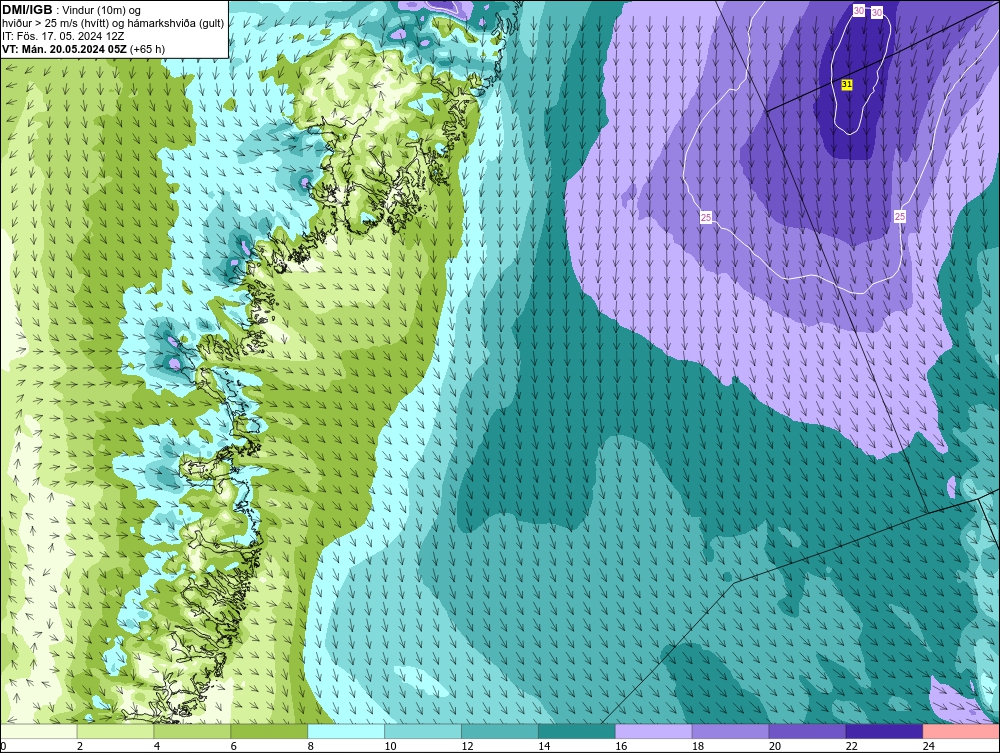
Task: Click the 4–6 m/s green legend swatch
Action: click(192, 731)
